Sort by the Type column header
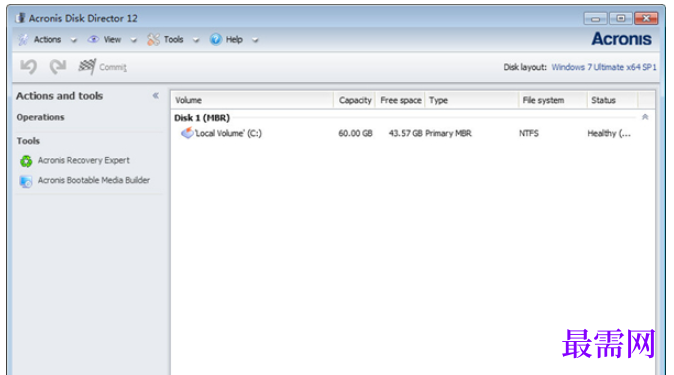Screen dimensions: 674x375 472,100
